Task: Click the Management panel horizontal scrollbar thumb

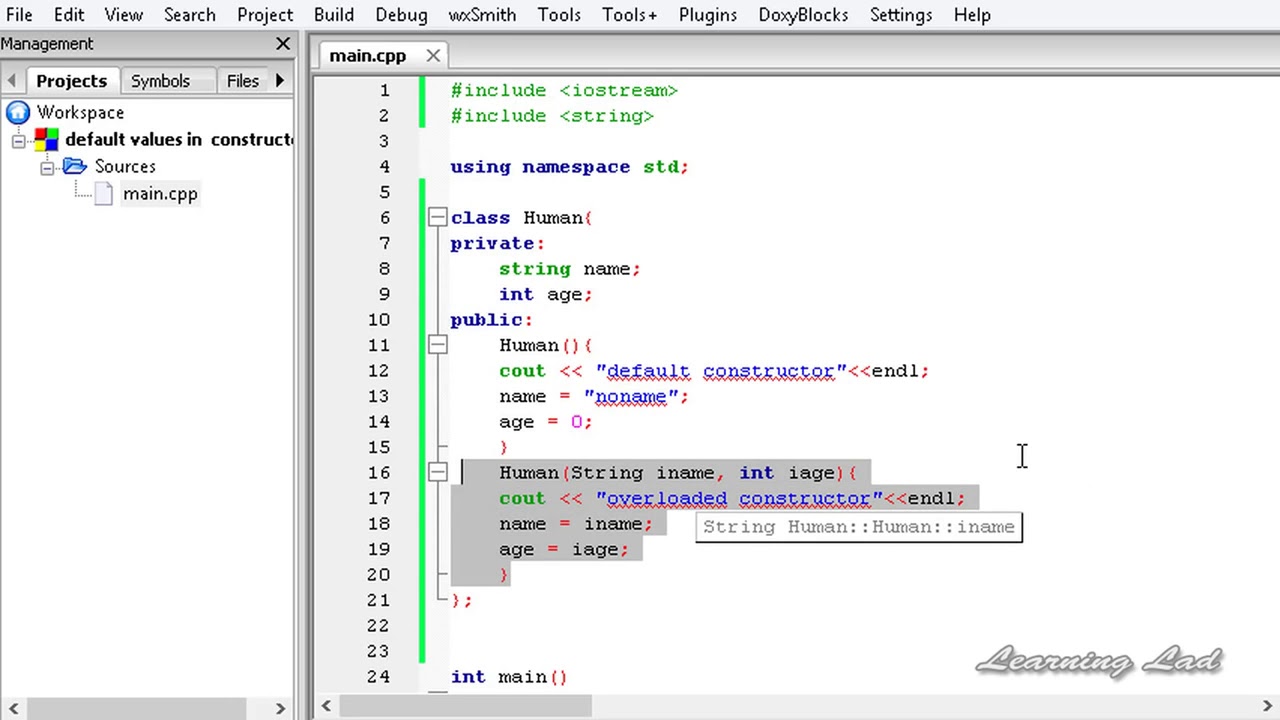Action: pos(136,709)
